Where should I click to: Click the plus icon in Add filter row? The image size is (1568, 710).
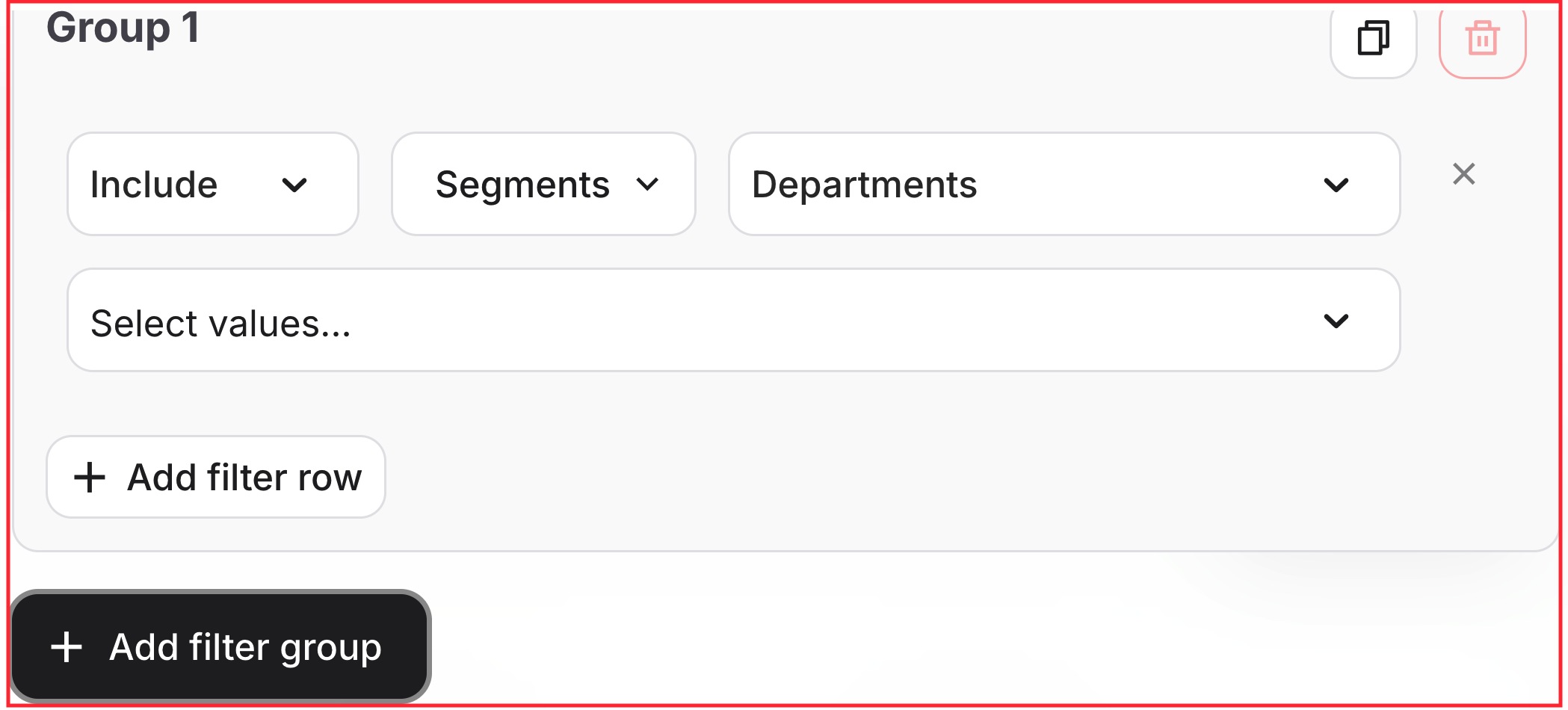(x=90, y=478)
